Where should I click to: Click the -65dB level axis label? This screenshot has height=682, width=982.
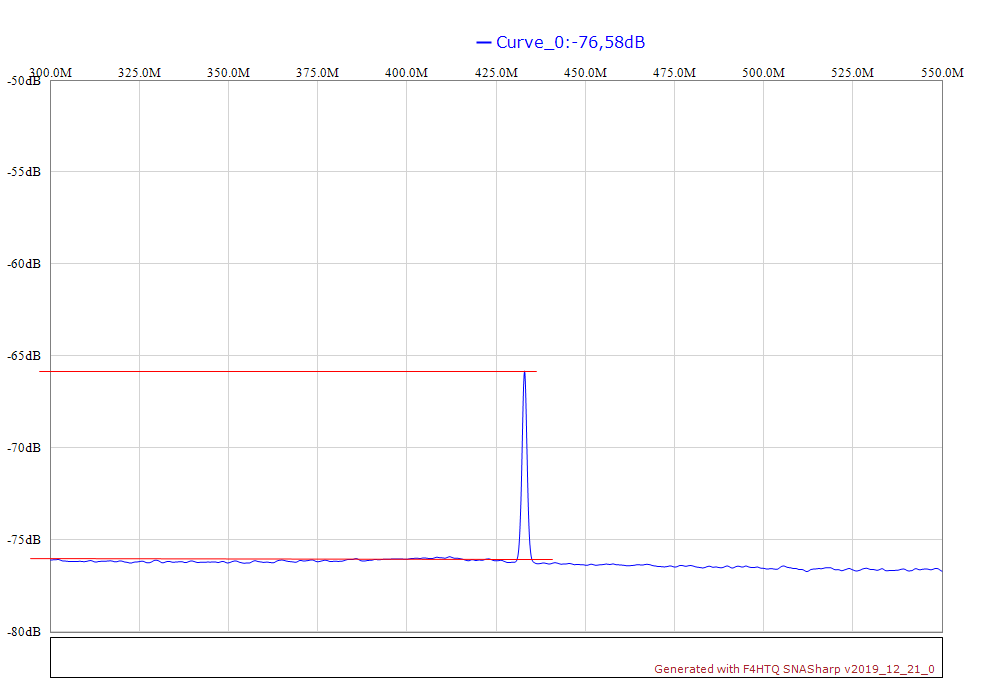24,356
